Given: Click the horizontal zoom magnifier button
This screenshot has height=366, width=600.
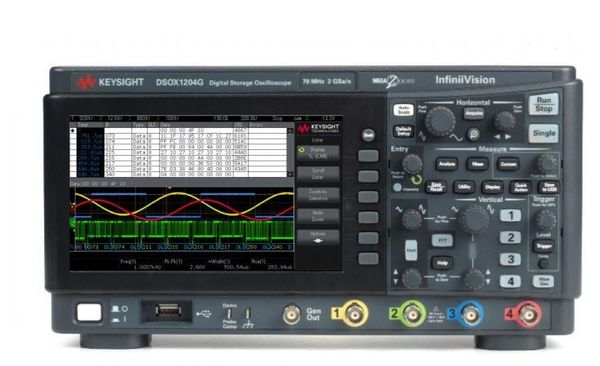Looking at the screenshot, I should coord(474,134).
